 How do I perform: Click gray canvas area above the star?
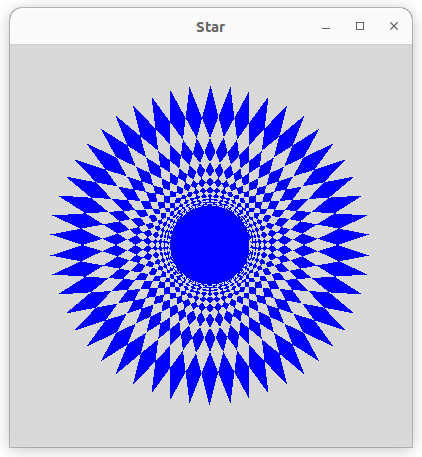coord(210,65)
